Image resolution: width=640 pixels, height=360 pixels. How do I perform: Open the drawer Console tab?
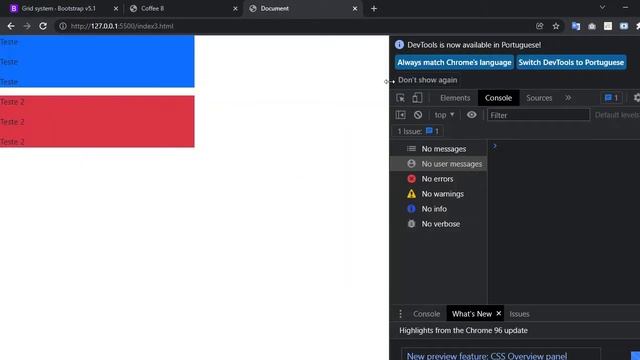click(x=427, y=314)
